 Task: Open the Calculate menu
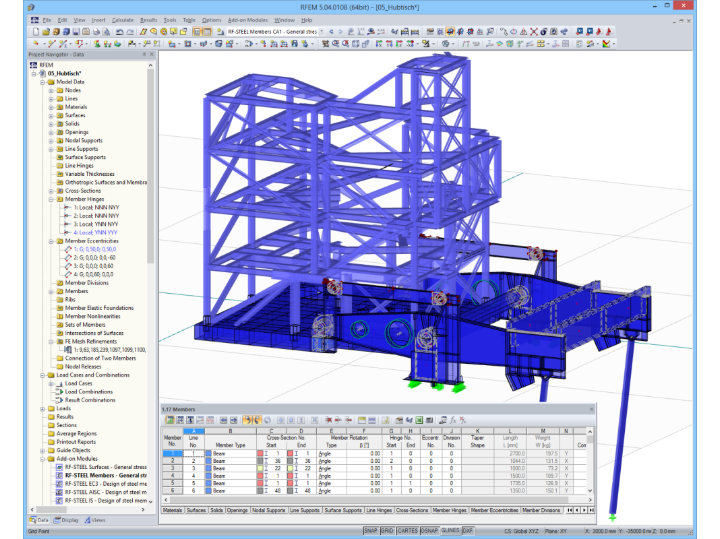click(x=123, y=20)
